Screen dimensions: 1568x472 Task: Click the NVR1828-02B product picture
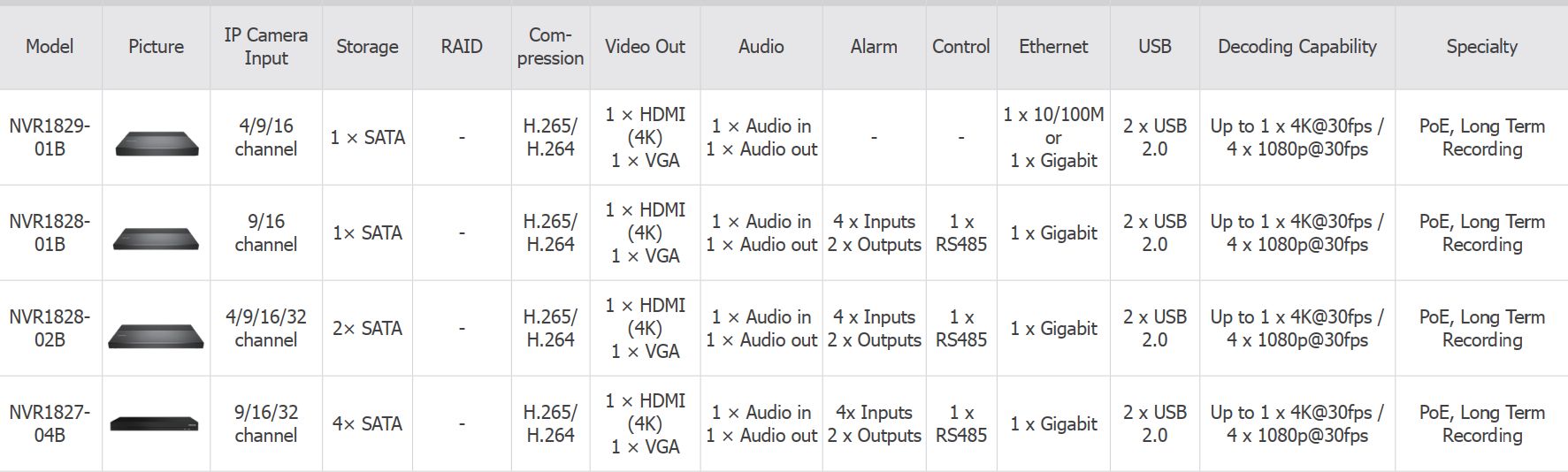pyautogui.click(x=157, y=334)
